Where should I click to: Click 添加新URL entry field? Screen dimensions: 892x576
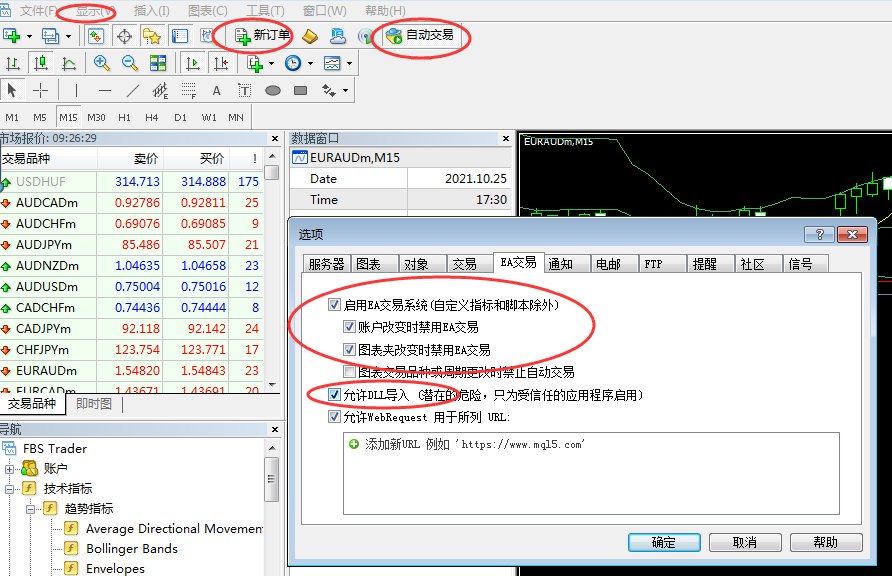click(x=591, y=444)
